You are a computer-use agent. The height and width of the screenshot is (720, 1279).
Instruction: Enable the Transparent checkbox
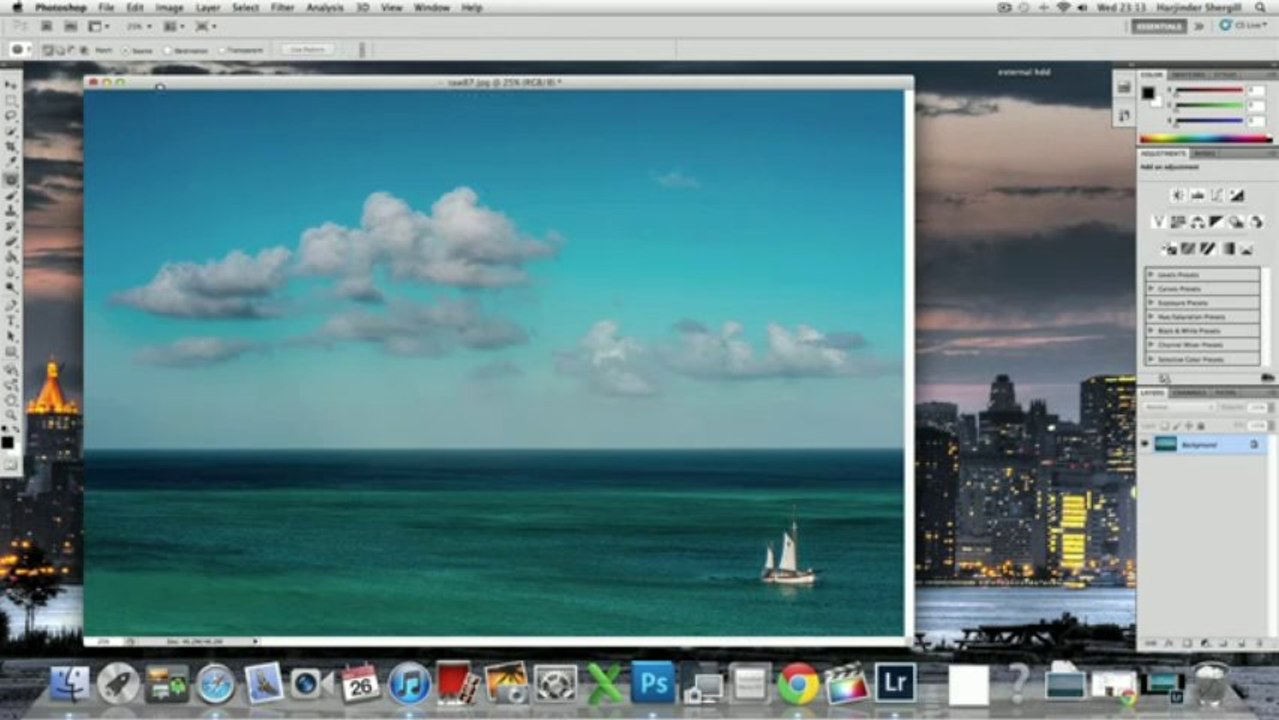[241, 50]
